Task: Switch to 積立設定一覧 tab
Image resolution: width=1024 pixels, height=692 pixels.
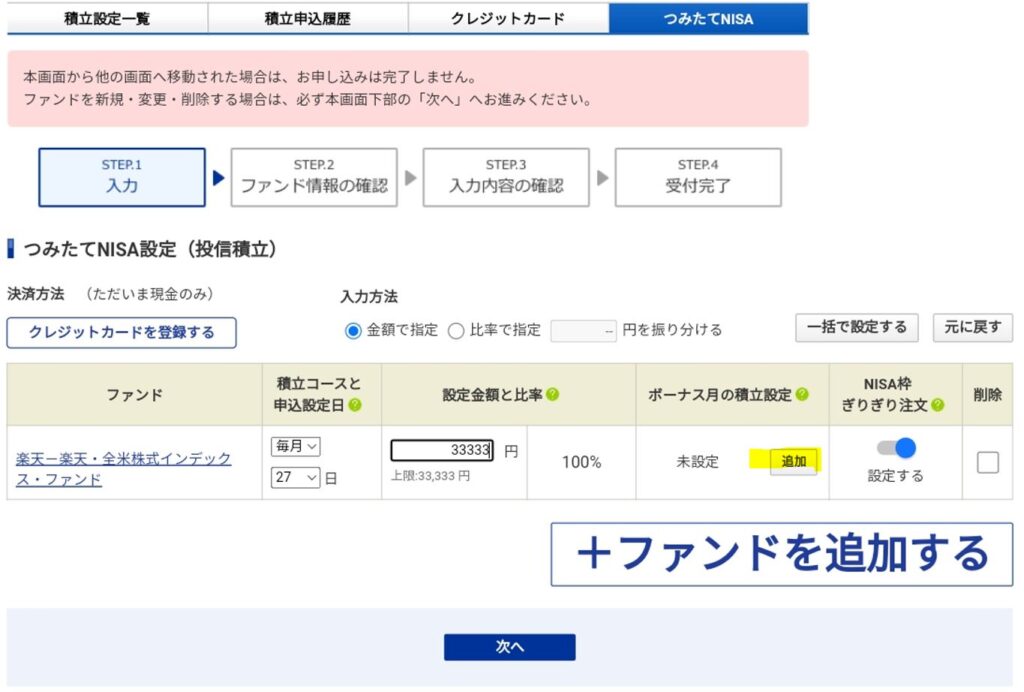Action: click(107, 18)
